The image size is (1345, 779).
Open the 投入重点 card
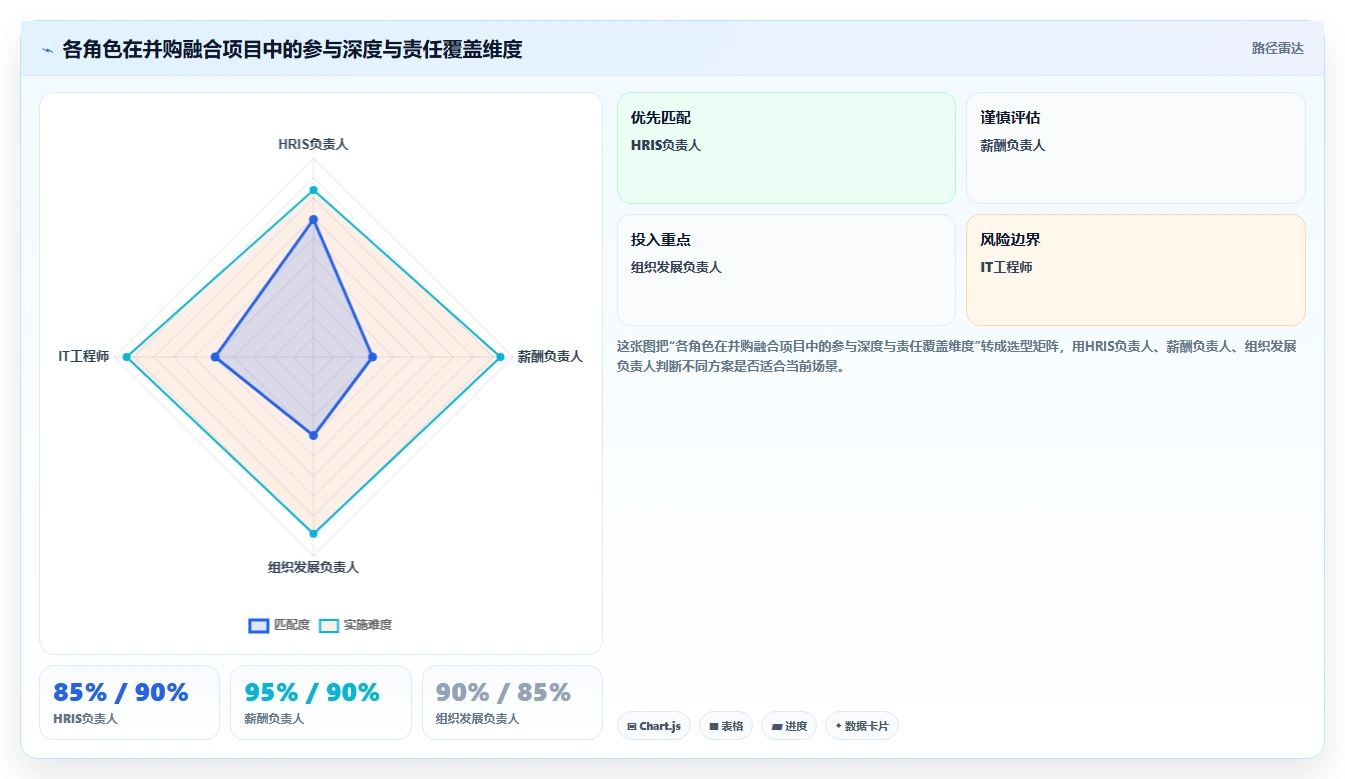point(786,270)
